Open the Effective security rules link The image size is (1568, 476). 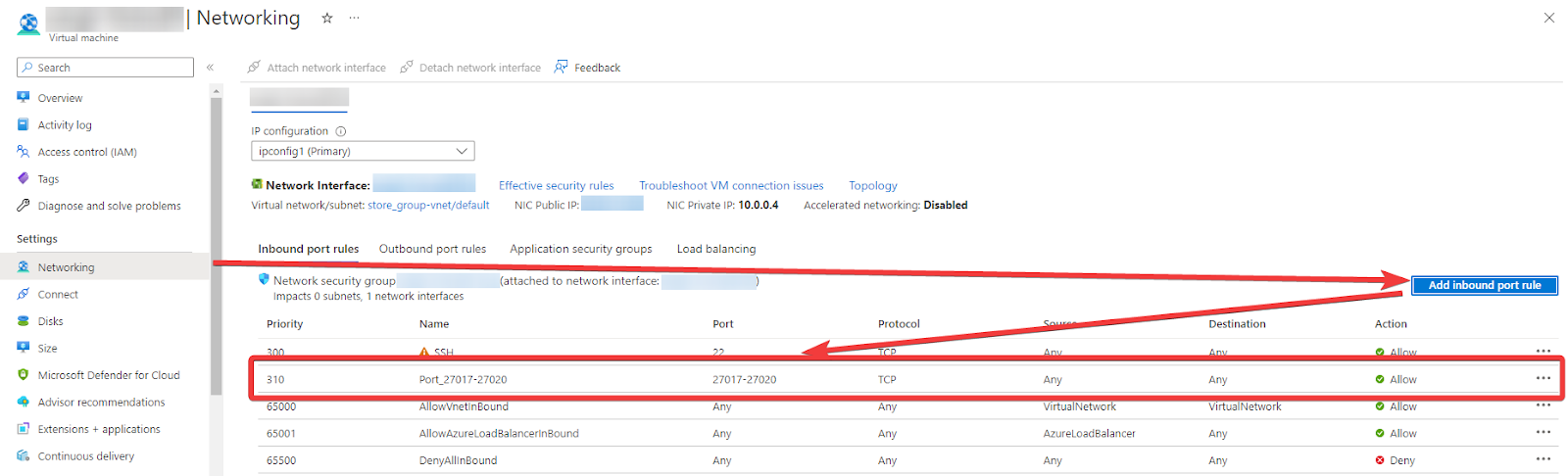click(557, 185)
